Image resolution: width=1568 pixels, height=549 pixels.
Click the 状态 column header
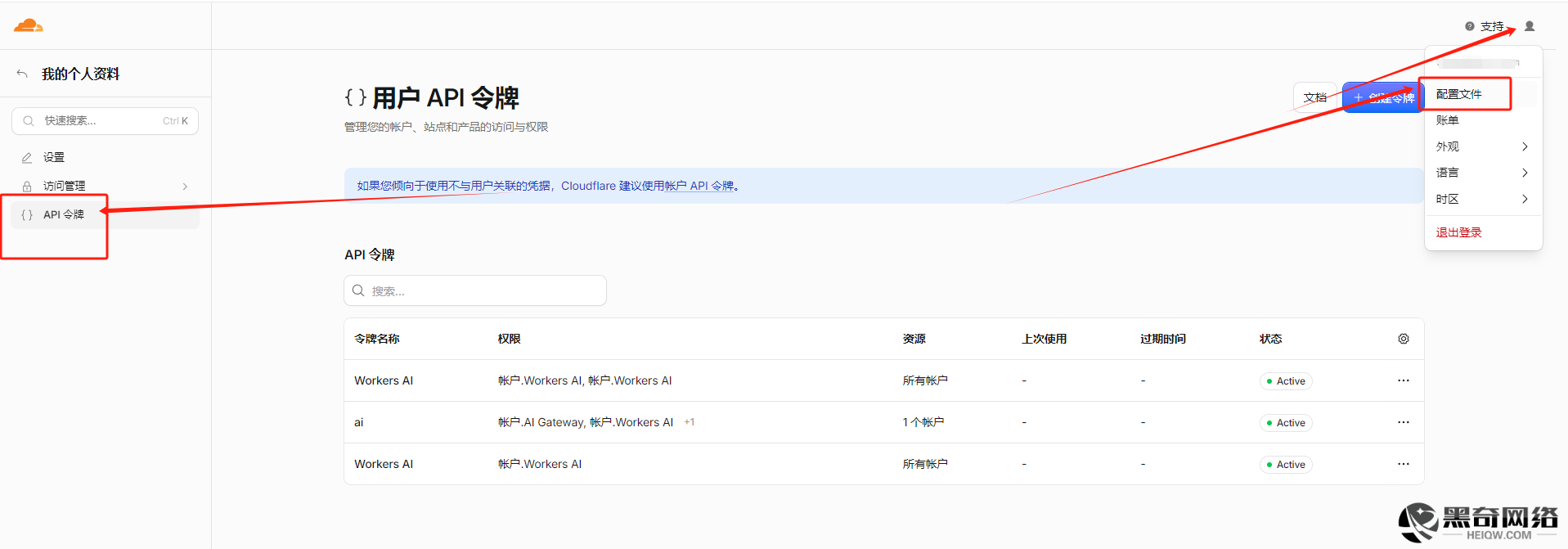(x=1271, y=339)
